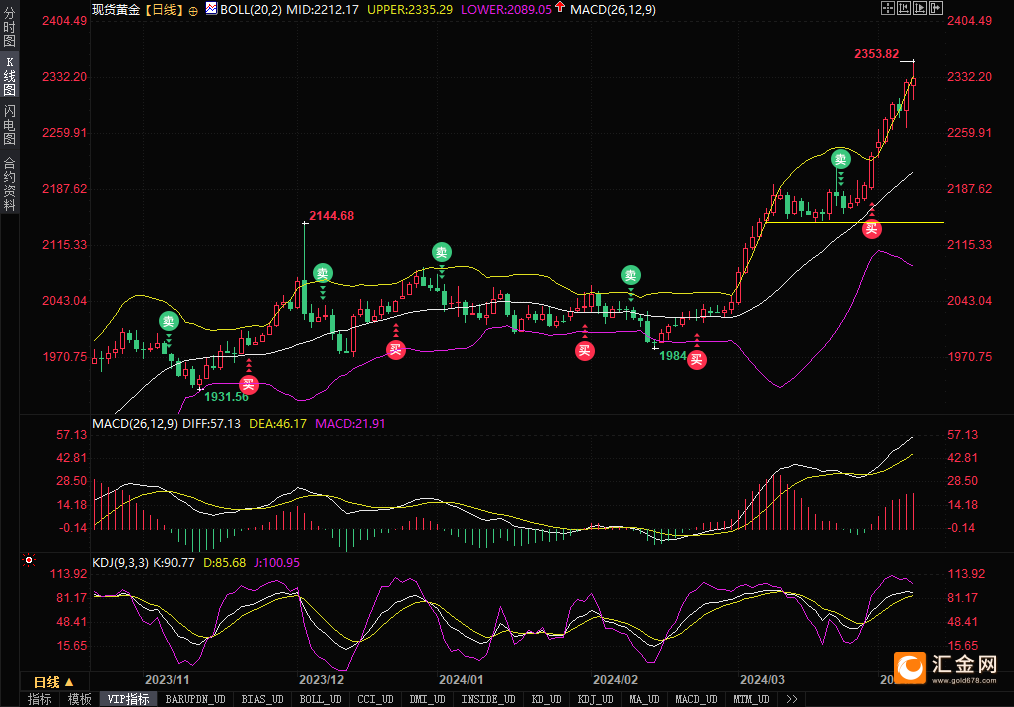The height and width of the screenshot is (707, 1014).
Task: Click the red sun icon beside KDJ panel
Action: (28, 560)
